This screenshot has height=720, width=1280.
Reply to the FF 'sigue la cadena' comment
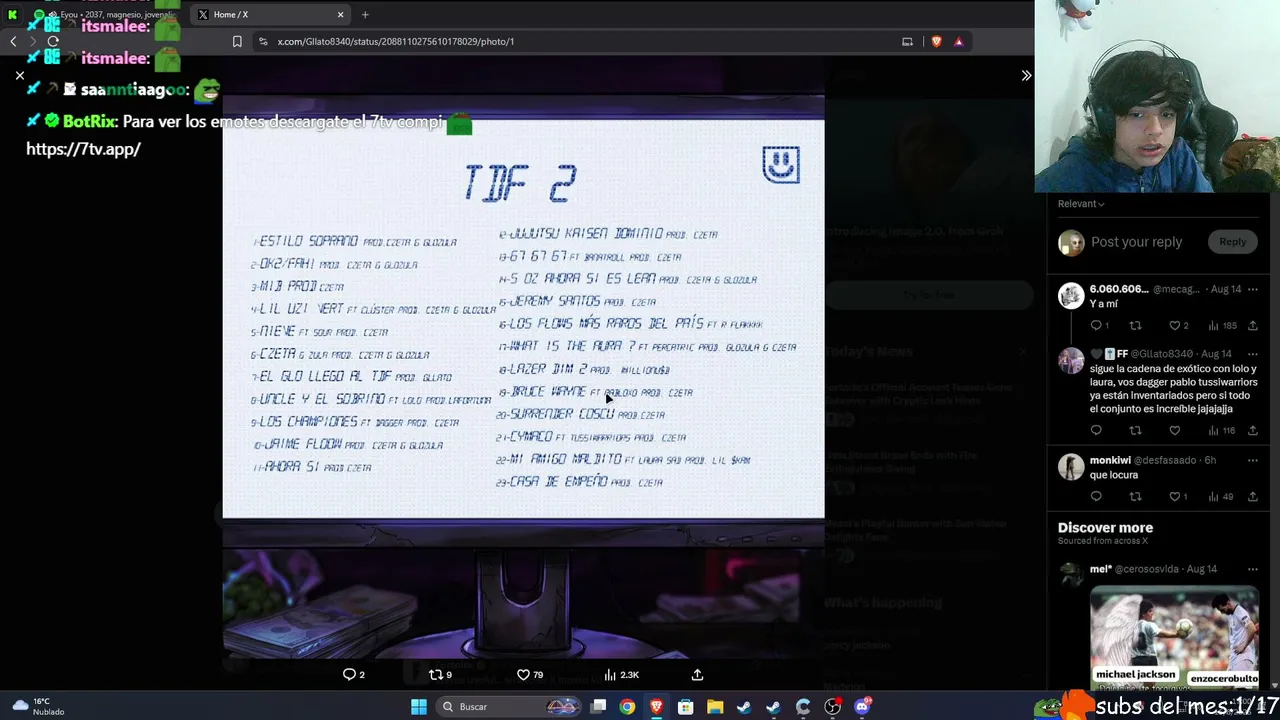coord(1096,431)
